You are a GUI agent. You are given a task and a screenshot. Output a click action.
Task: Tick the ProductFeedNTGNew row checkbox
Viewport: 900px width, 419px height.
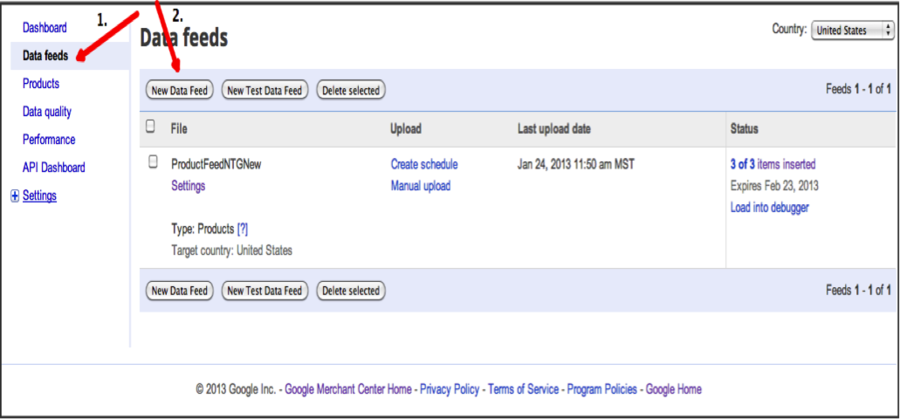(x=153, y=162)
